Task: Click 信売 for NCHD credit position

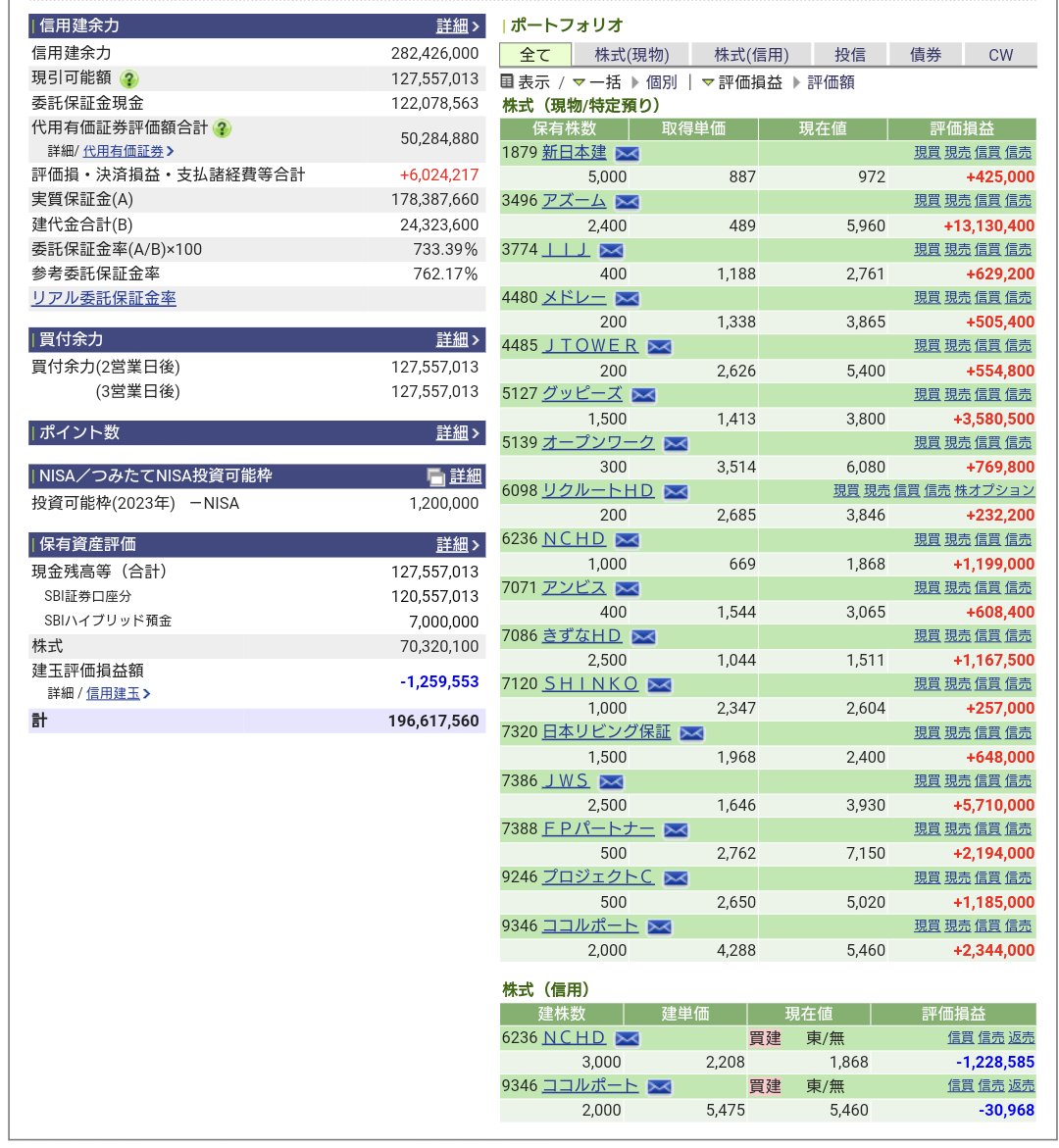Action: click(x=991, y=1038)
